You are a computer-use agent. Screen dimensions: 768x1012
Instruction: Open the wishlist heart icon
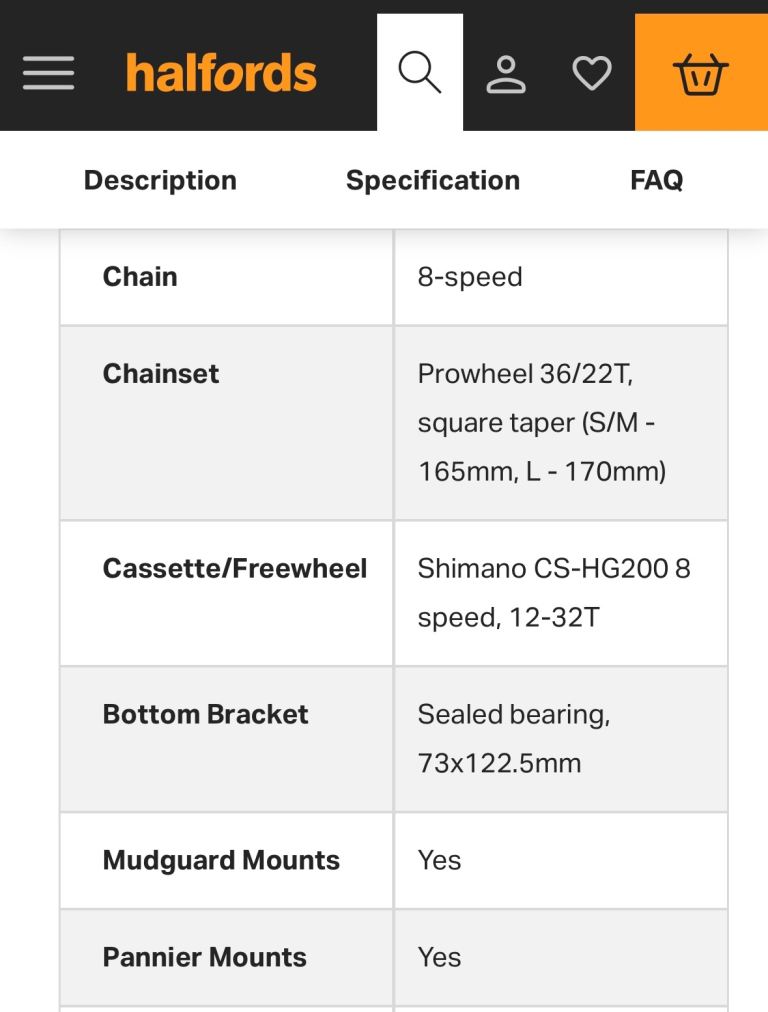point(591,73)
